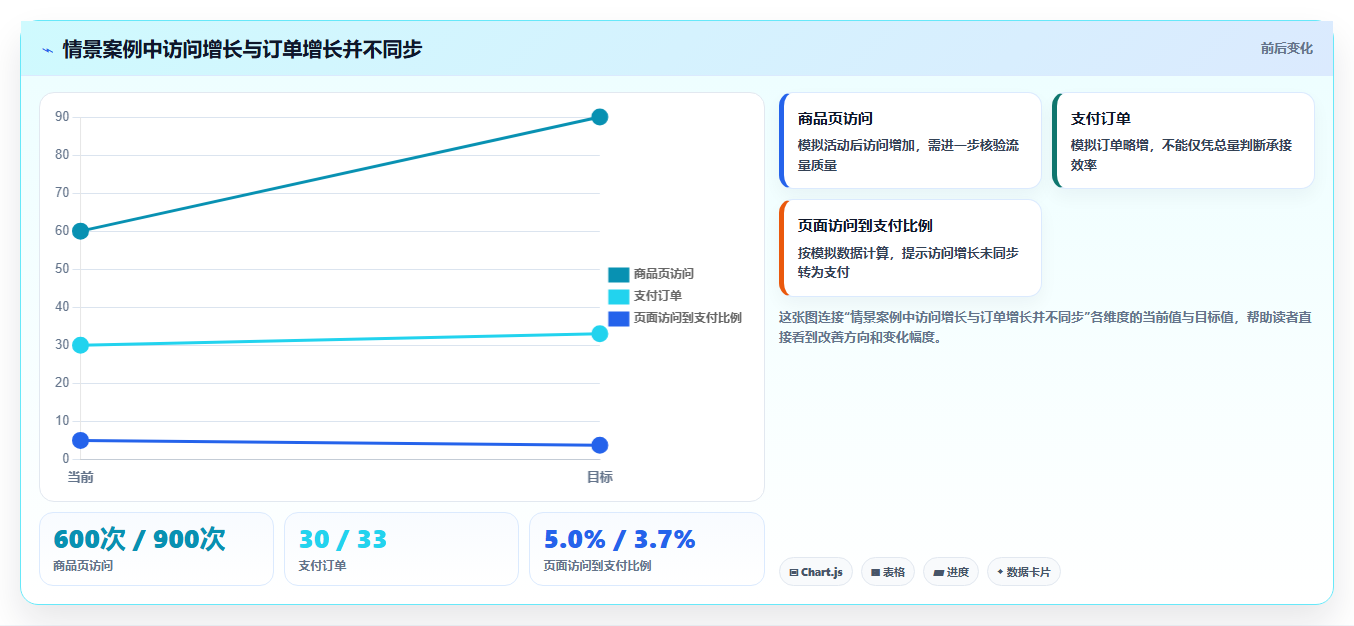
Task: Select the 30 / 33 stat card
Action: [401, 549]
